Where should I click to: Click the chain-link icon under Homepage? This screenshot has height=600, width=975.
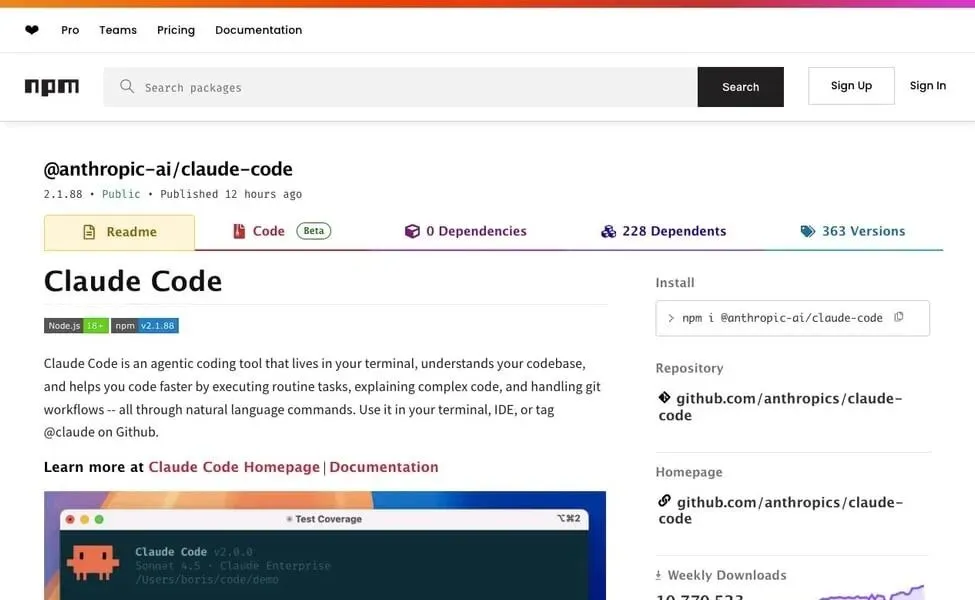pyautogui.click(x=664, y=501)
